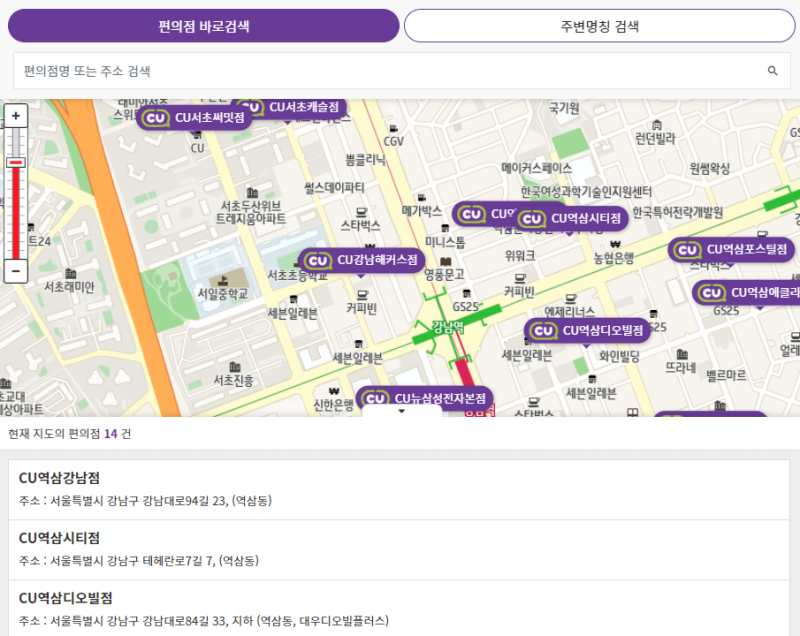Select the 편의점 바로검색 tab
This screenshot has width=800, height=636.
[x=204, y=26]
